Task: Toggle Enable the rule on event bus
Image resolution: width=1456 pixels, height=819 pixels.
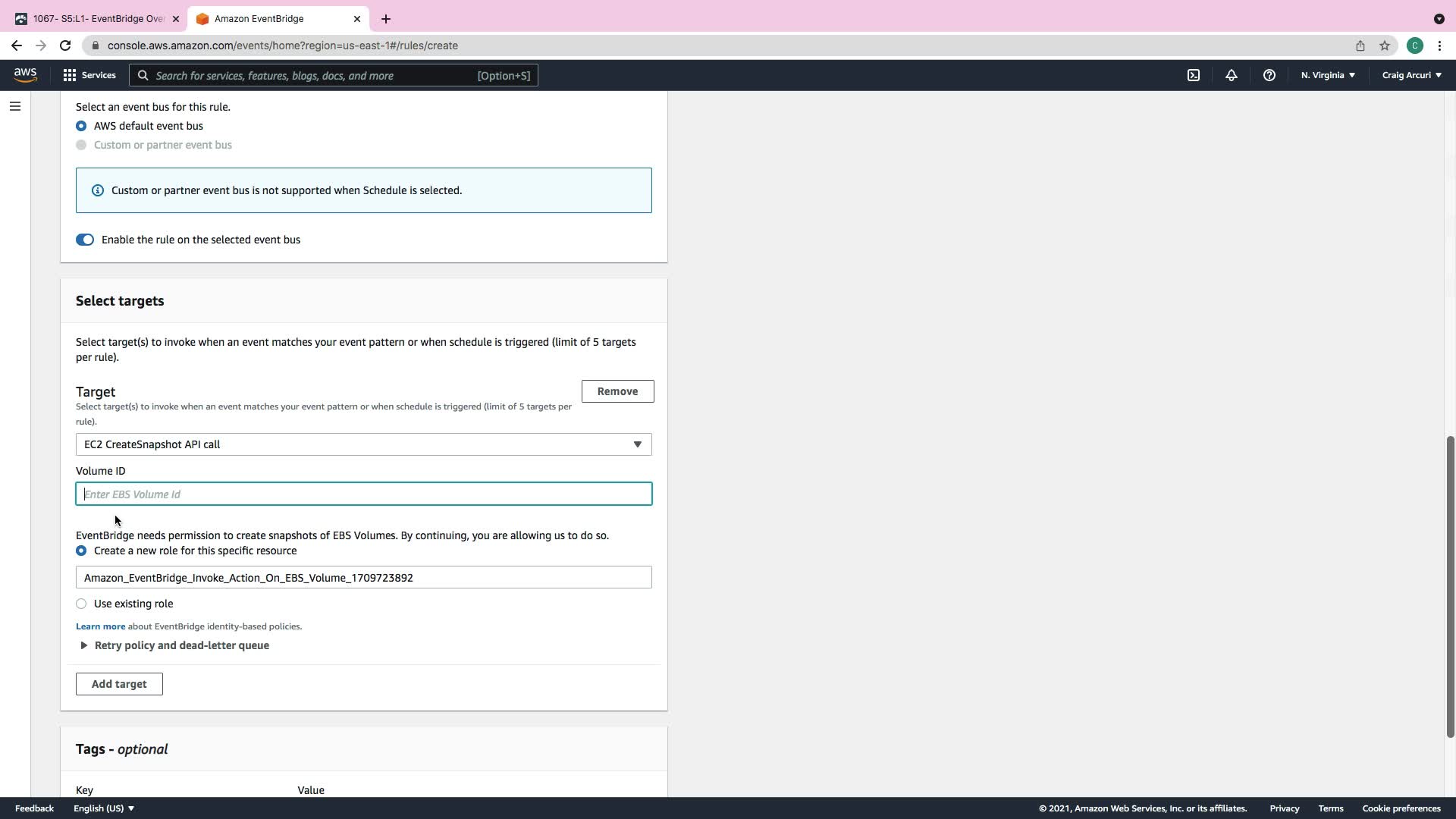Action: click(x=85, y=240)
